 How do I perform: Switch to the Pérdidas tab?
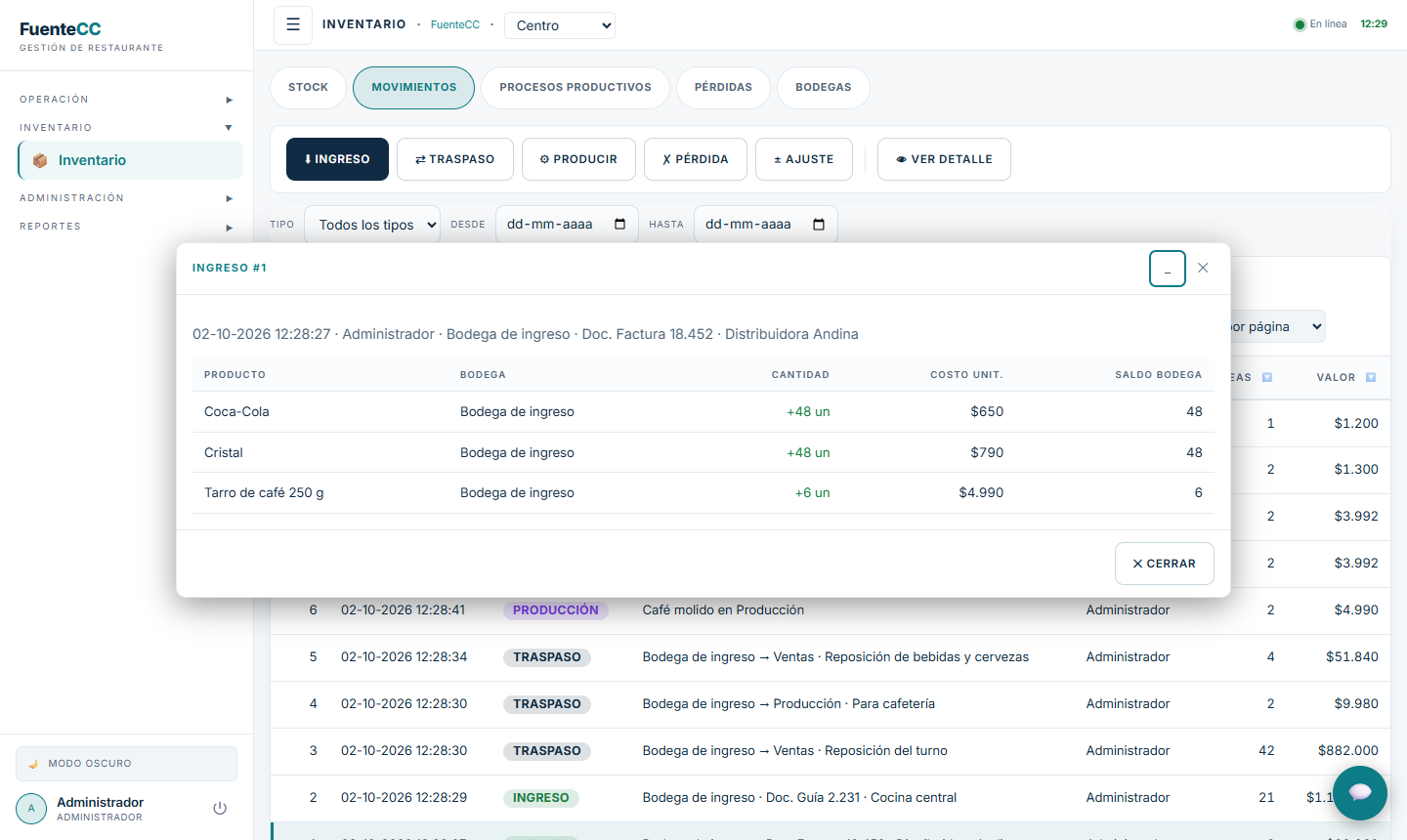(x=723, y=88)
